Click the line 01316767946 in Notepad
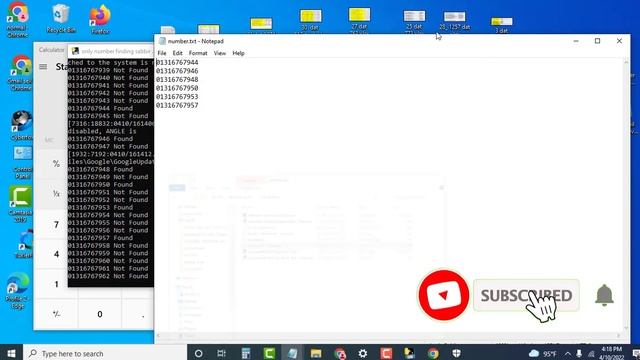The image size is (640, 360). coord(177,71)
